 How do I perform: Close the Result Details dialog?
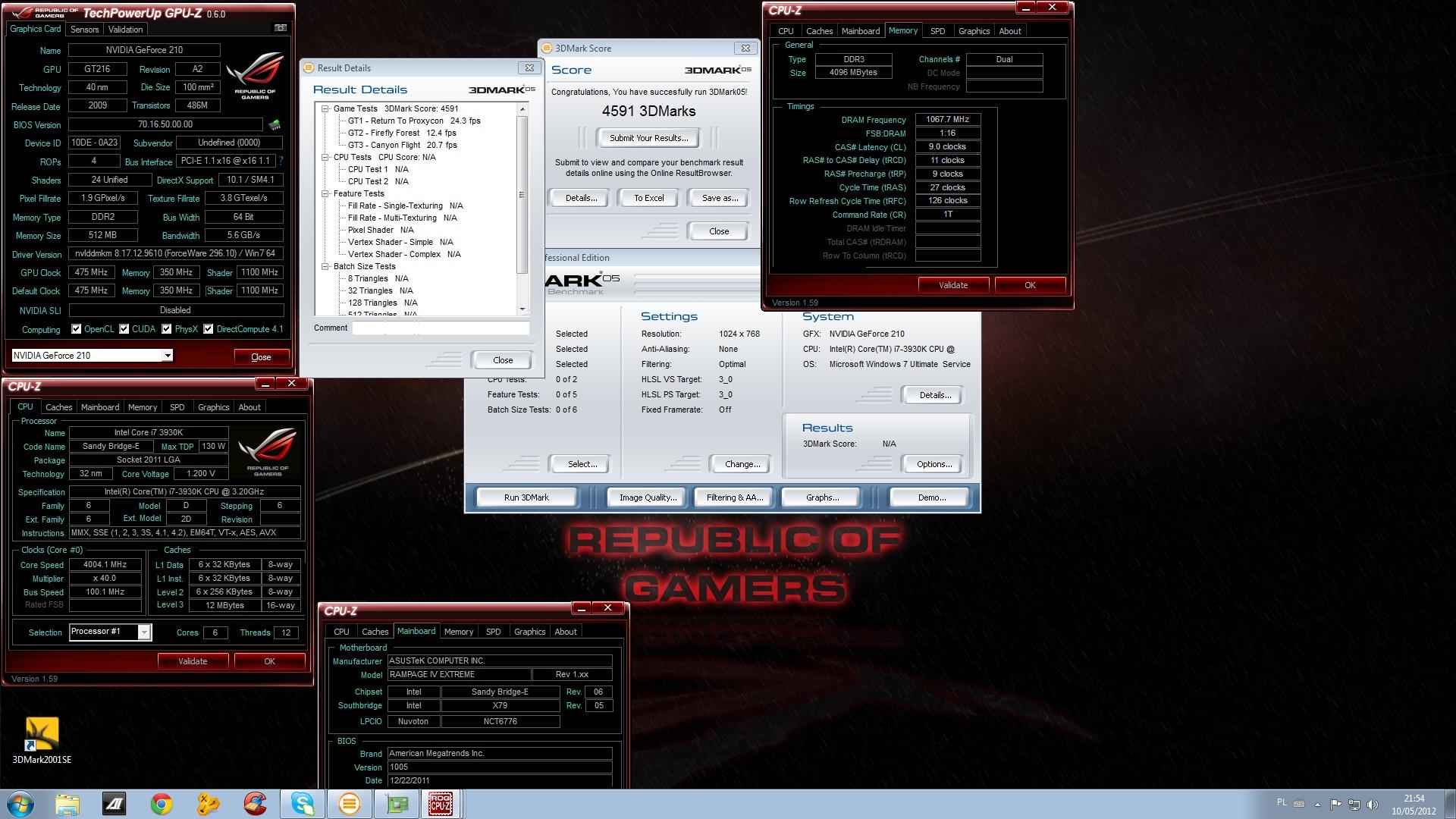502,360
